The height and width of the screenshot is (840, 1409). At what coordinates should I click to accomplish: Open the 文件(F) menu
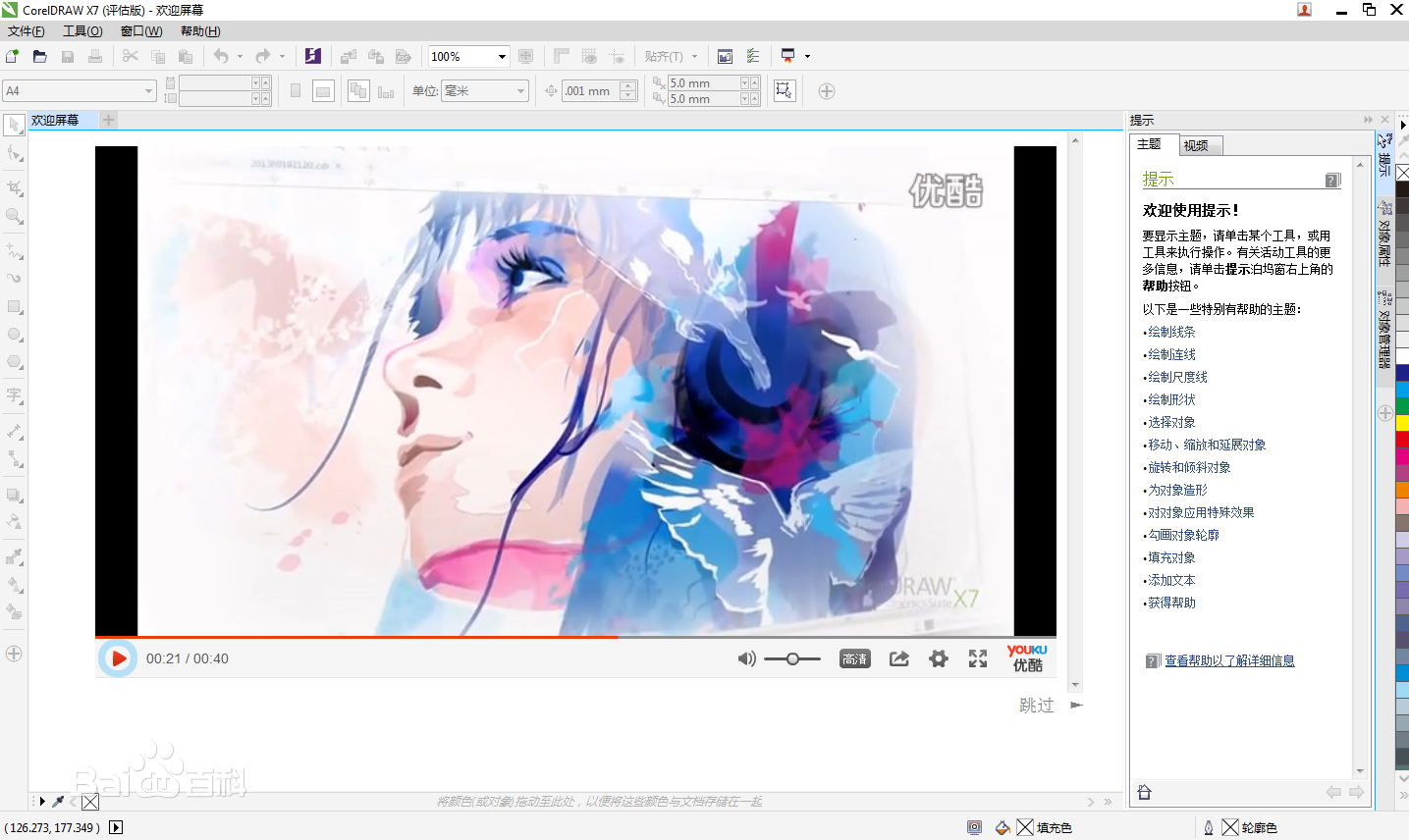(x=27, y=31)
